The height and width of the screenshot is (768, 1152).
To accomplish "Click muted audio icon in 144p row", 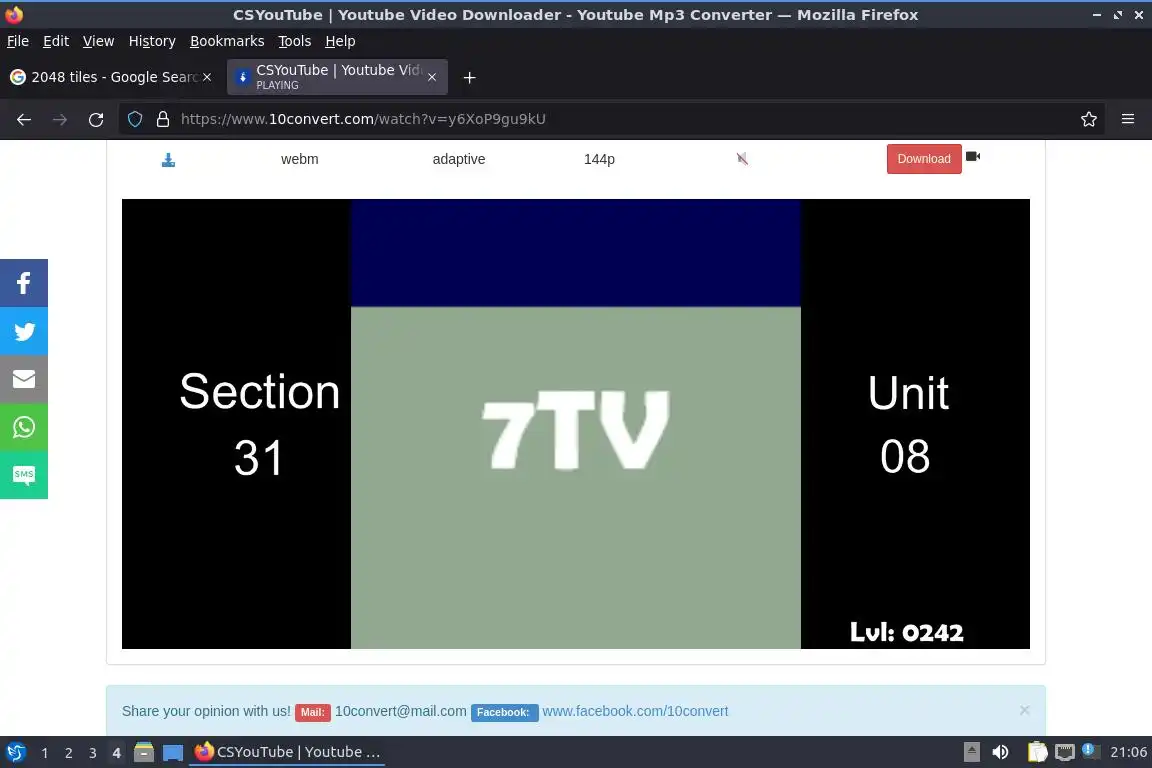I will [742, 159].
